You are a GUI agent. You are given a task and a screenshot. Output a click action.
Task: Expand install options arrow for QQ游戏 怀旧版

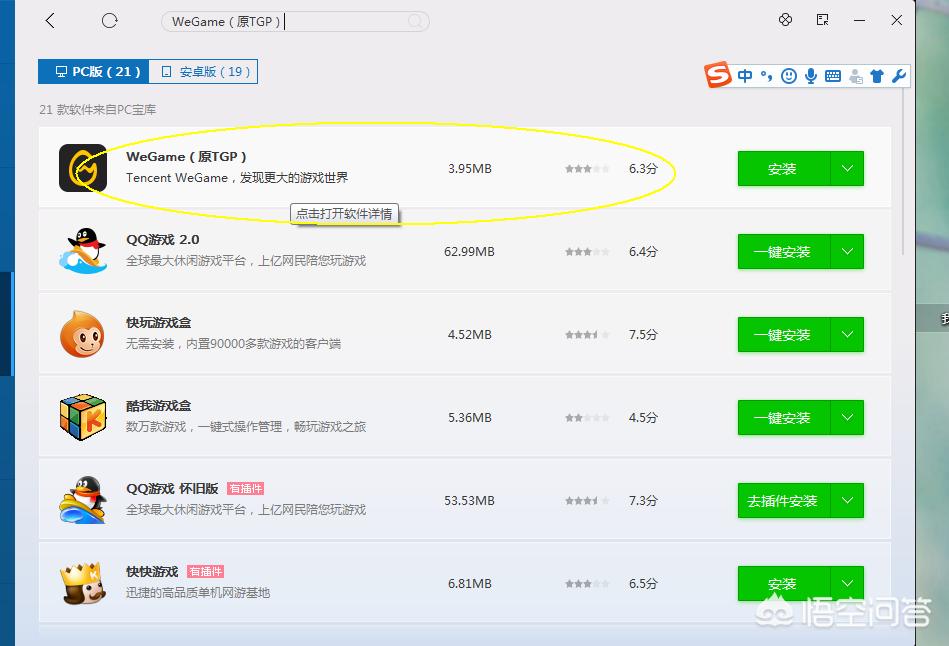[x=847, y=500]
